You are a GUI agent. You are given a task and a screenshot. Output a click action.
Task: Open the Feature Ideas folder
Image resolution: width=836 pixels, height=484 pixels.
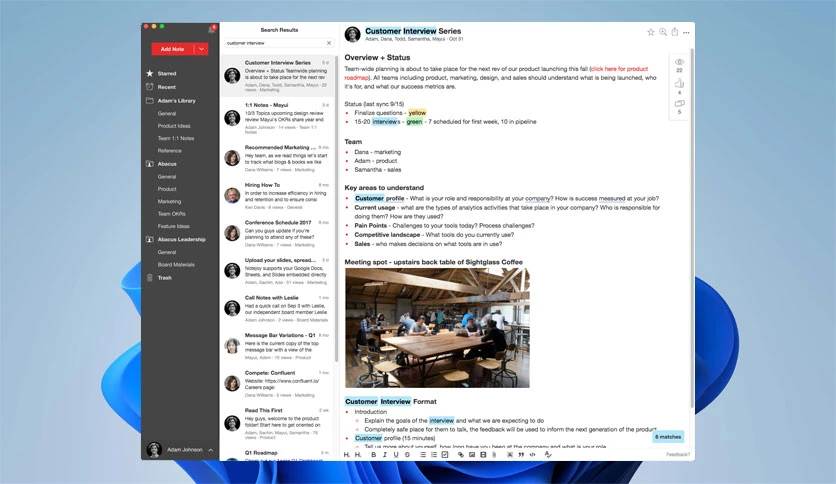click(x=174, y=226)
